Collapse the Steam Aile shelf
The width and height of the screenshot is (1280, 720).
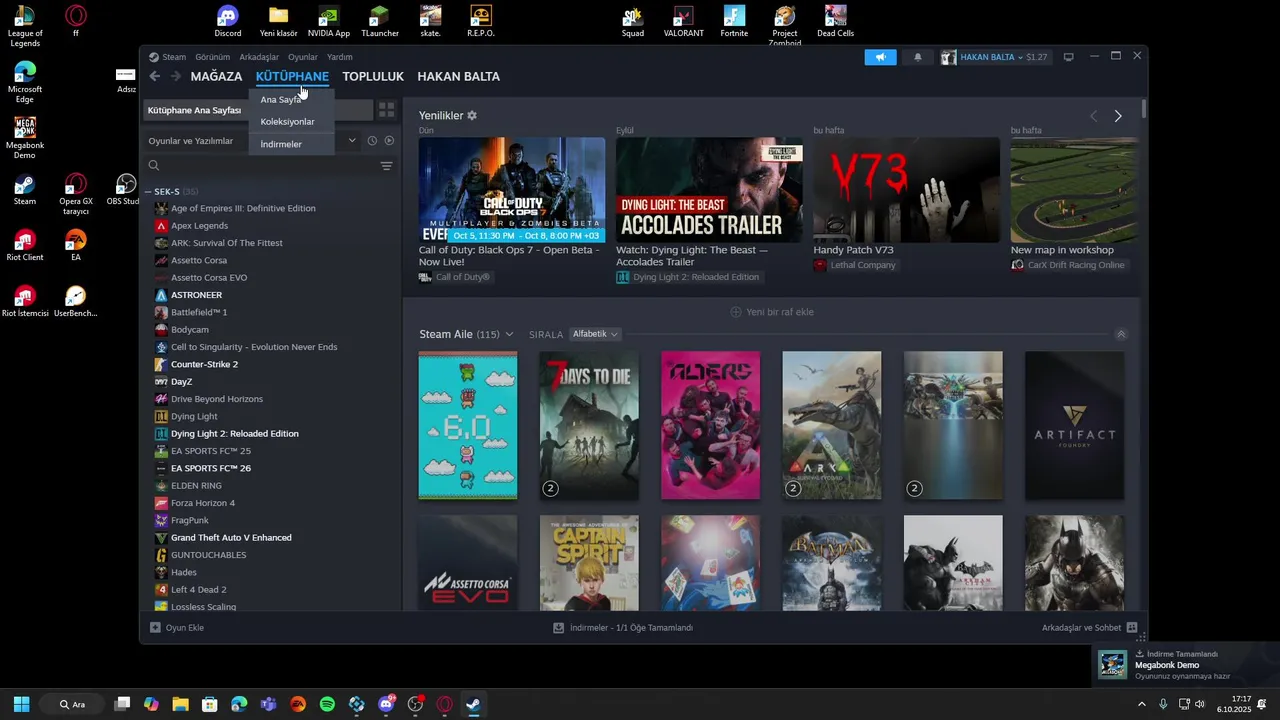[1121, 334]
